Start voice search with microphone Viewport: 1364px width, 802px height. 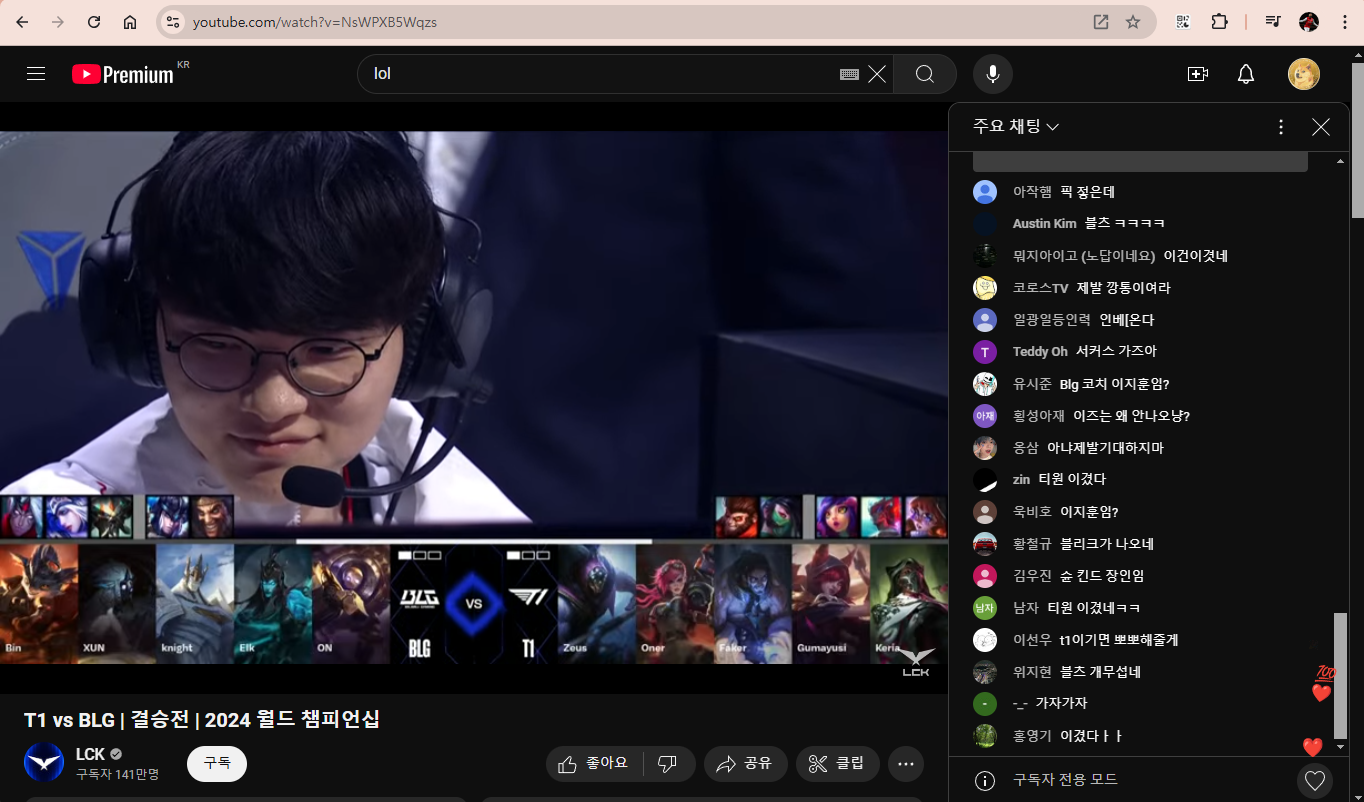click(x=993, y=74)
